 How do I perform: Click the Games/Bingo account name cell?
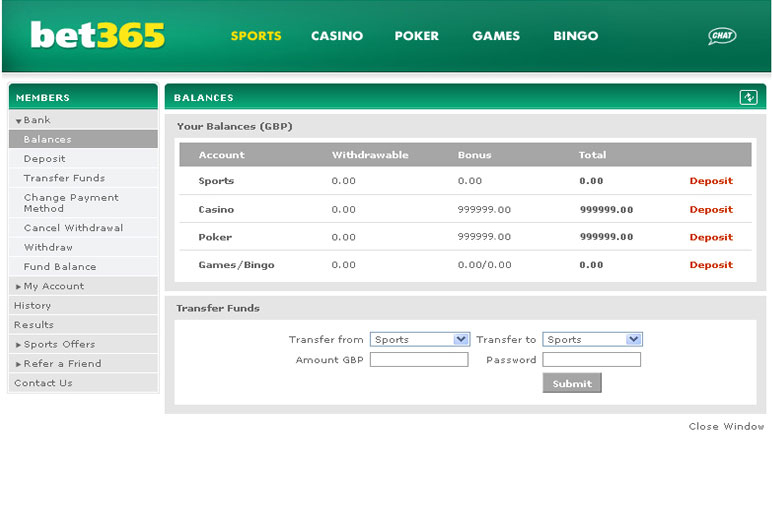click(236, 265)
